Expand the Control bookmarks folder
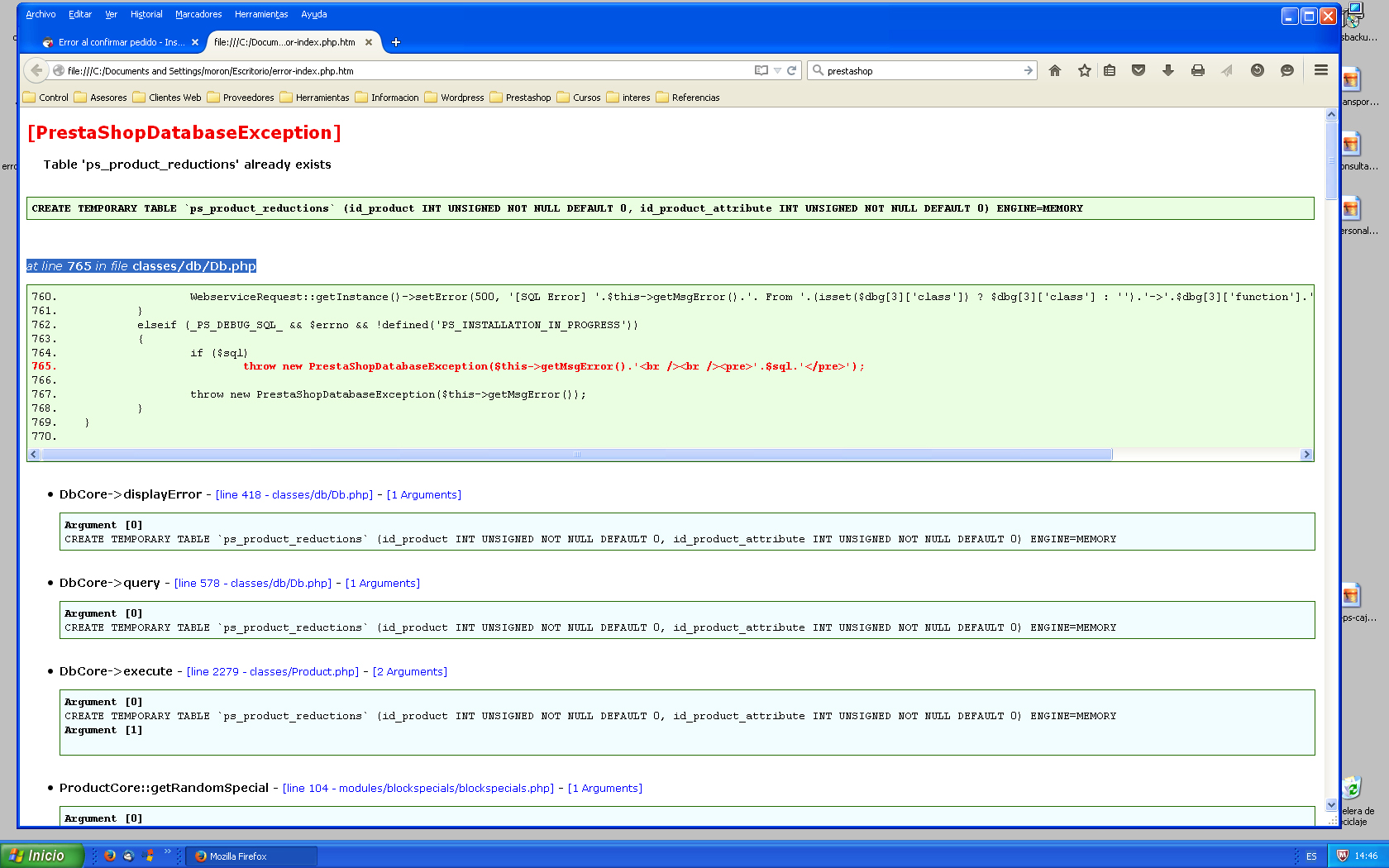This screenshot has width=1389, height=868. tap(46, 98)
